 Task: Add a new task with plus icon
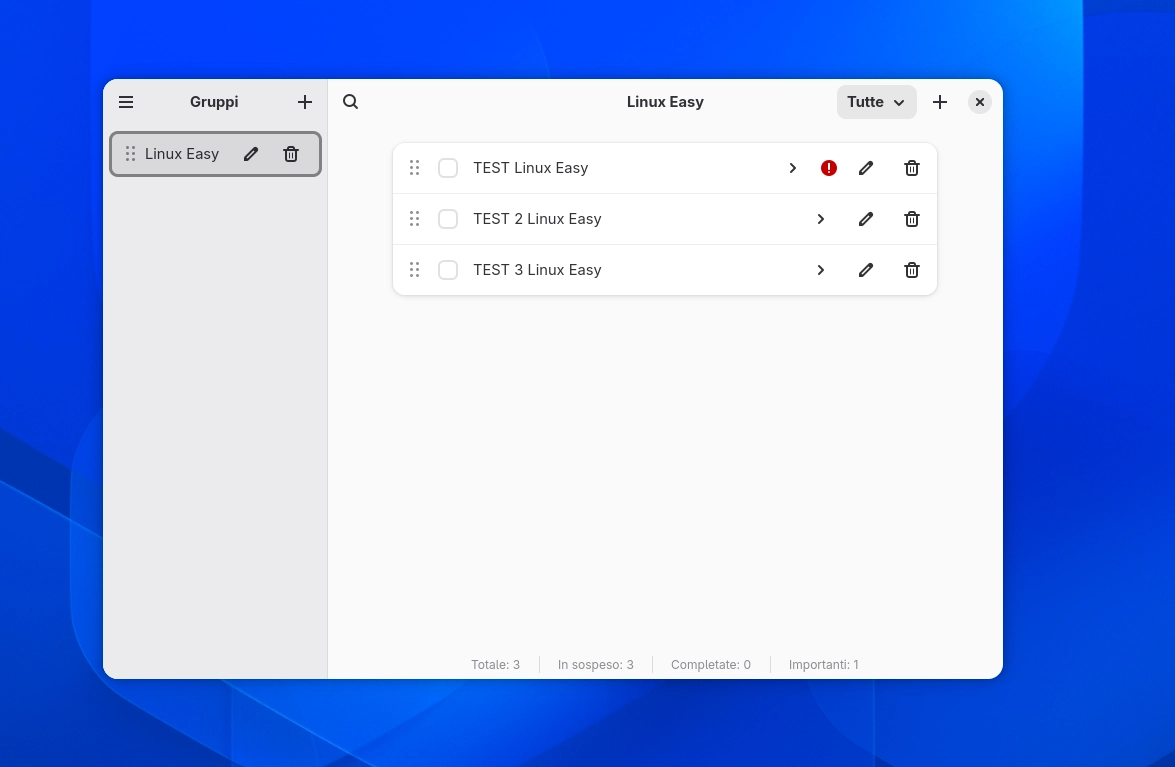point(940,102)
